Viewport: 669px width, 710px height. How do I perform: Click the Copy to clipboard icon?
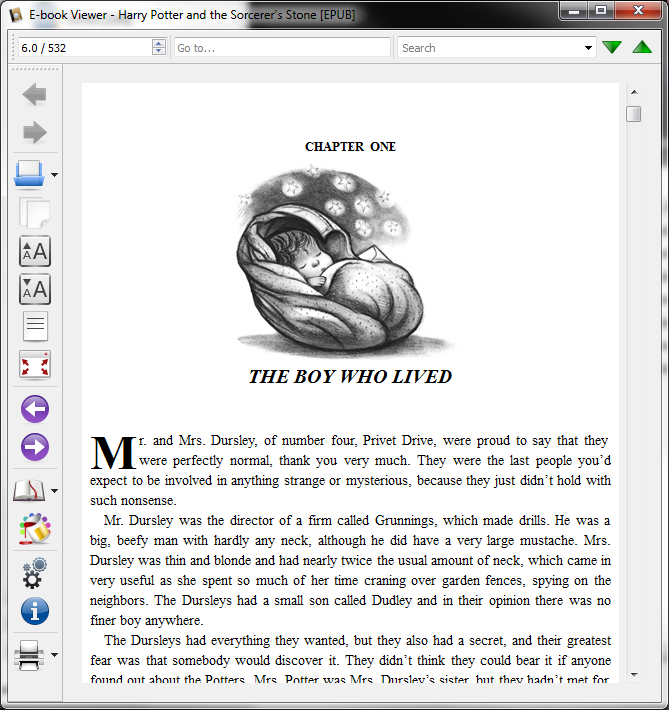click(34, 213)
